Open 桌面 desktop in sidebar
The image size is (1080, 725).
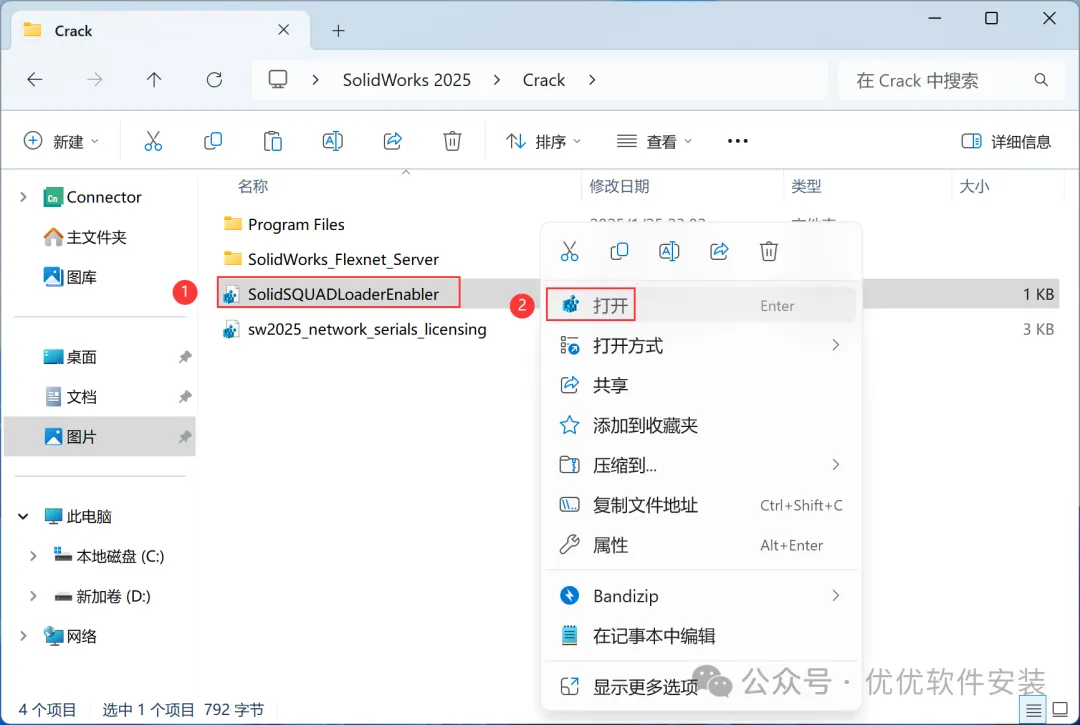(70, 357)
